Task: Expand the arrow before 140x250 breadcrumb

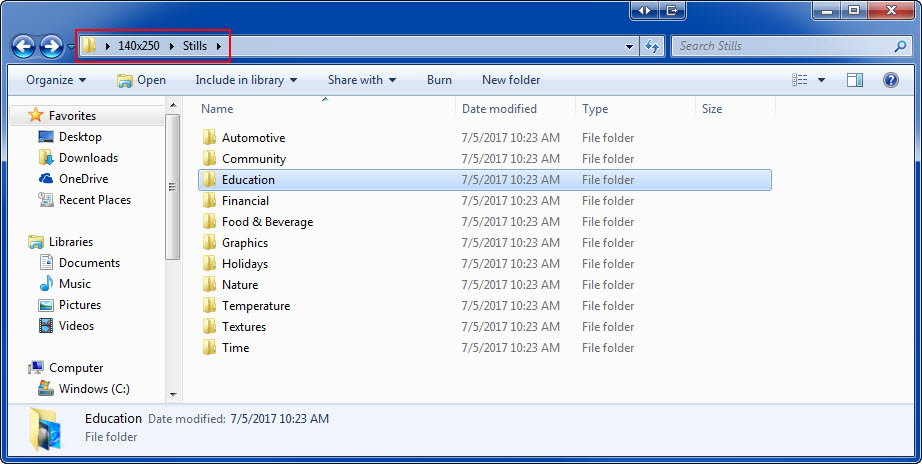Action: point(108,46)
